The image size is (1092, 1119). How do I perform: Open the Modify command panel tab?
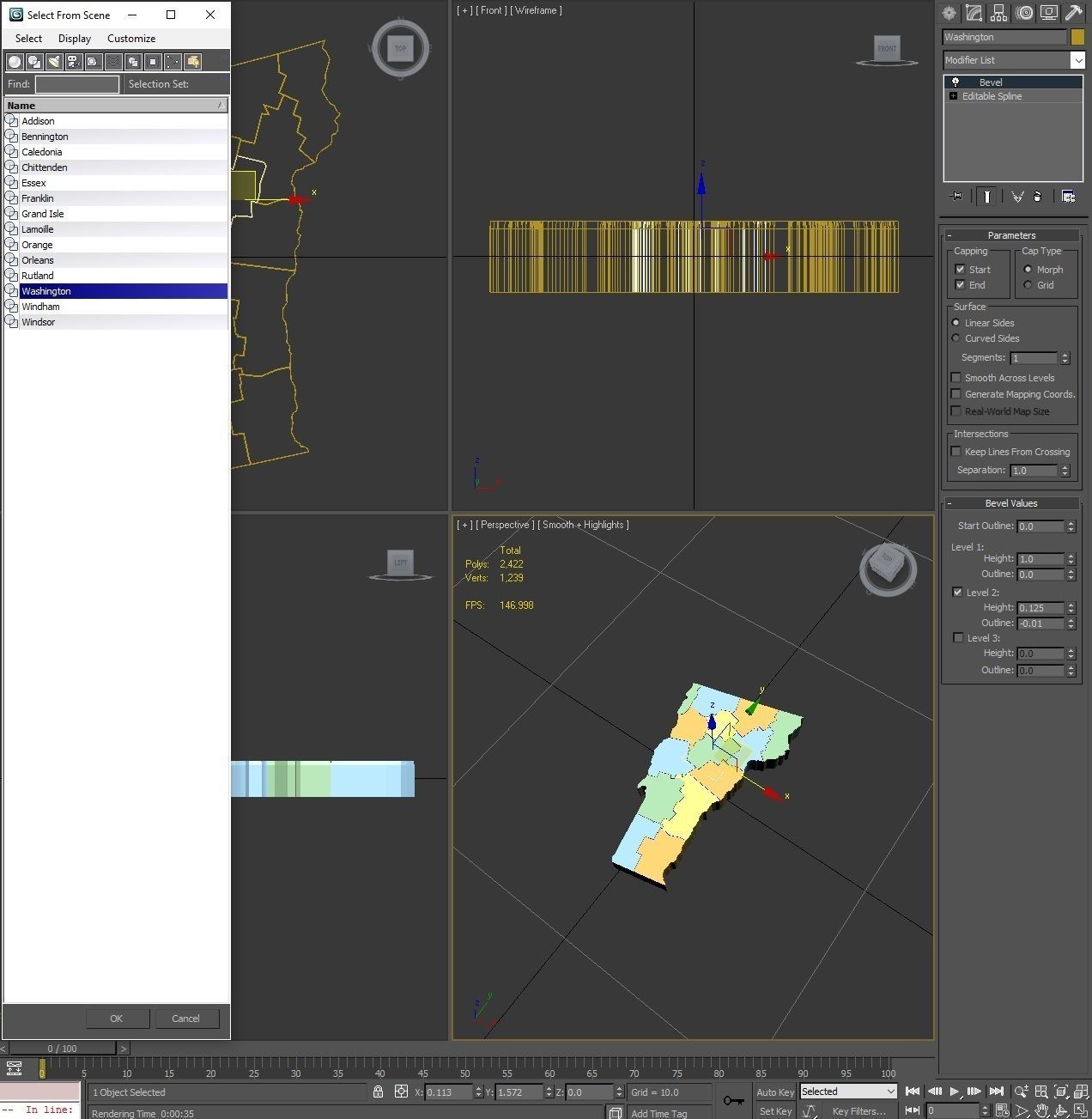pyautogui.click(x=974, y=13)
